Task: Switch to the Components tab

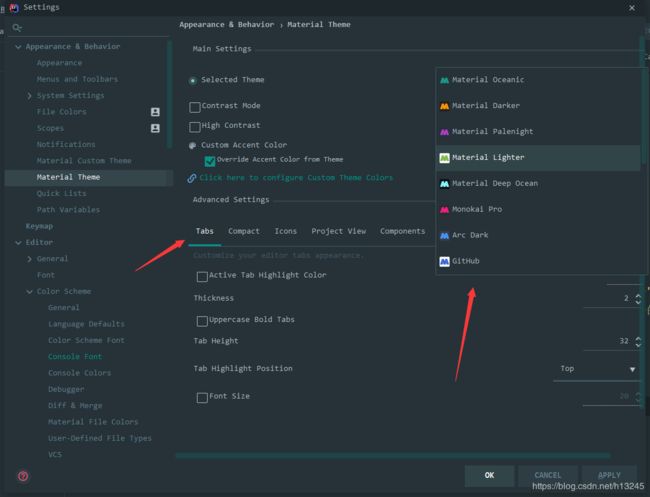Action: (x=403, y=231)
